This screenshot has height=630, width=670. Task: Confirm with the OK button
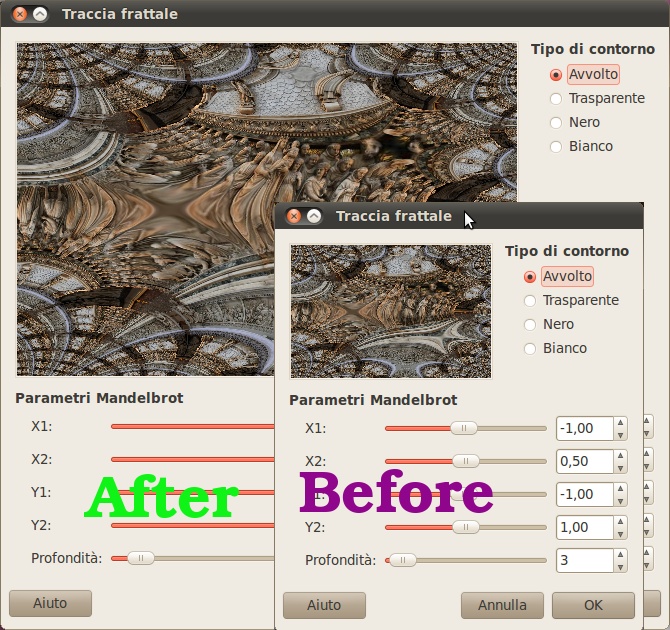(x=593, y=605)
